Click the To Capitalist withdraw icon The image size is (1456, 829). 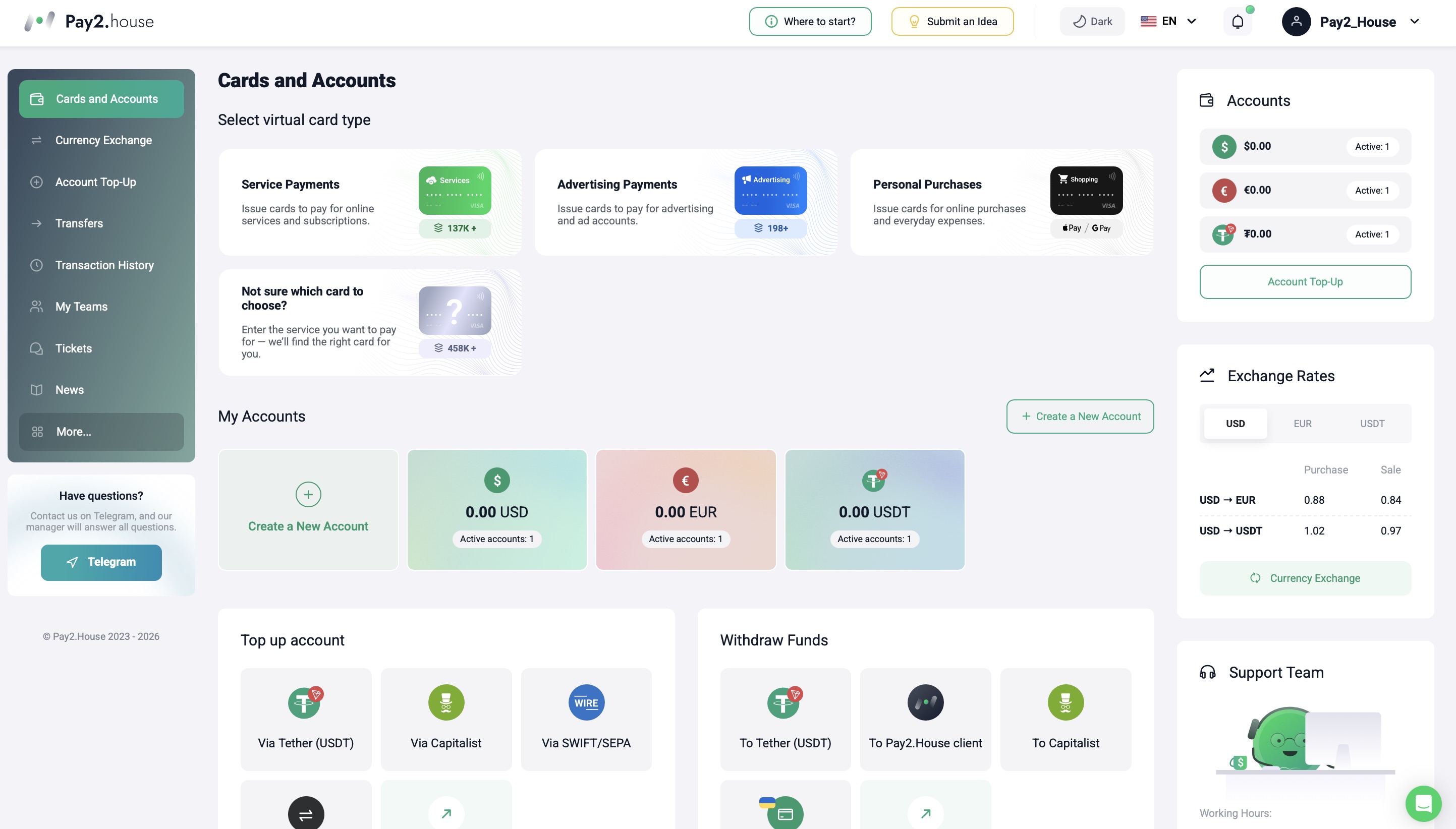point(1065,702)
